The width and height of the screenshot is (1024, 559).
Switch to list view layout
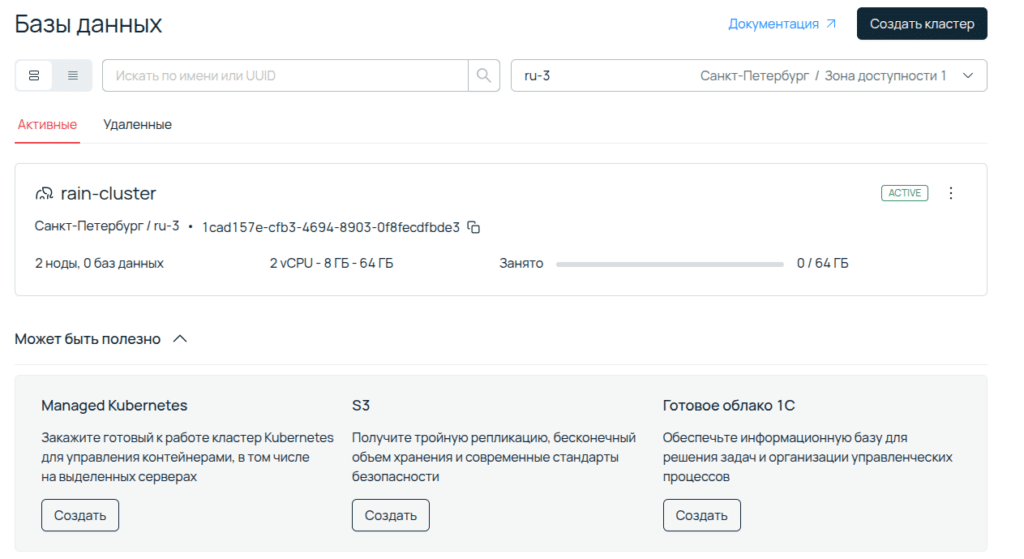73,76
